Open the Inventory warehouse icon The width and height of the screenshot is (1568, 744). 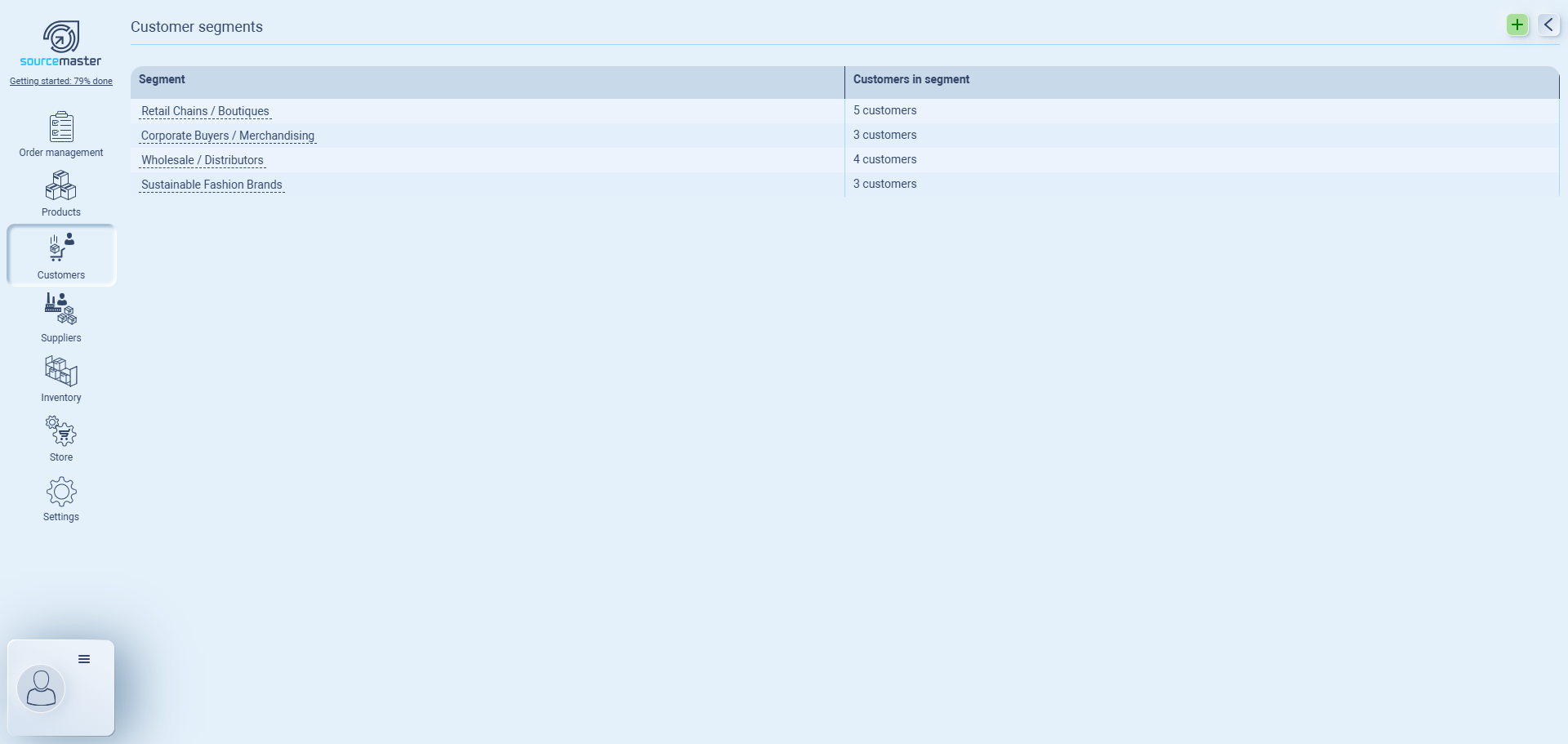point(61,372)
